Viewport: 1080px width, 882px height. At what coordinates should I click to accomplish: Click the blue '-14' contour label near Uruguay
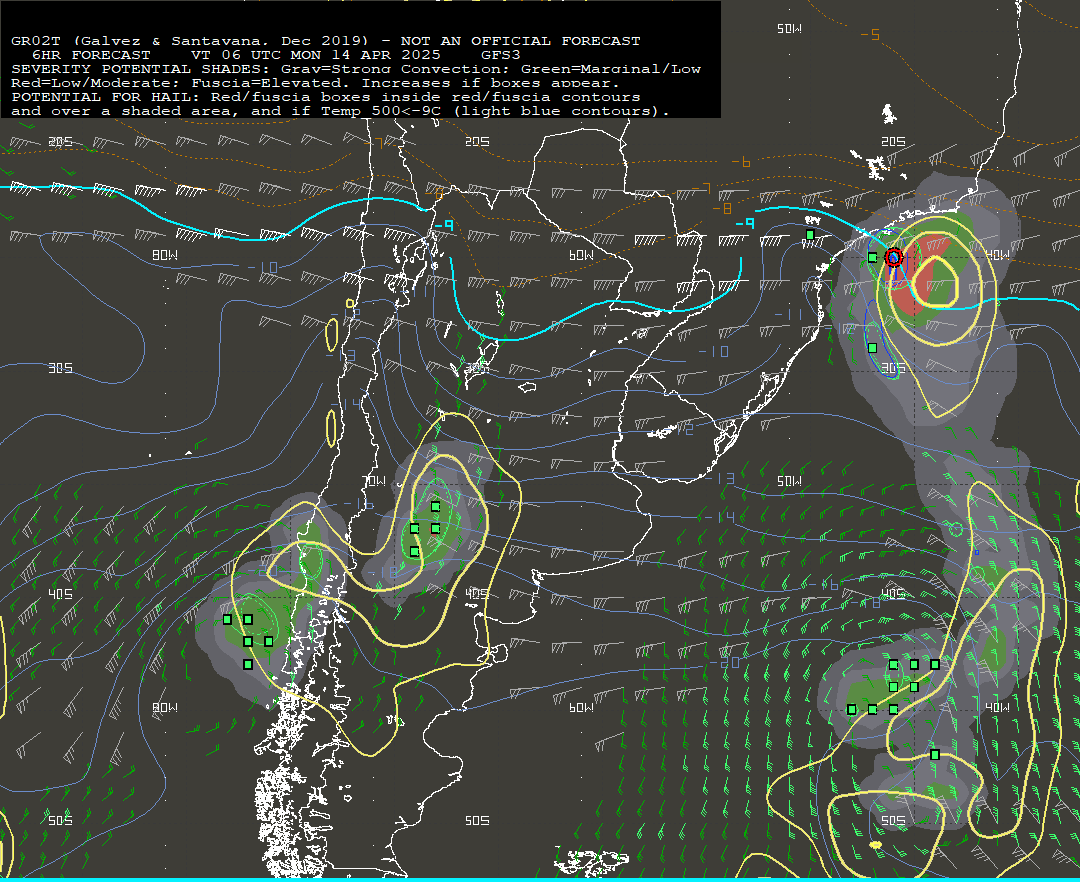720,516
